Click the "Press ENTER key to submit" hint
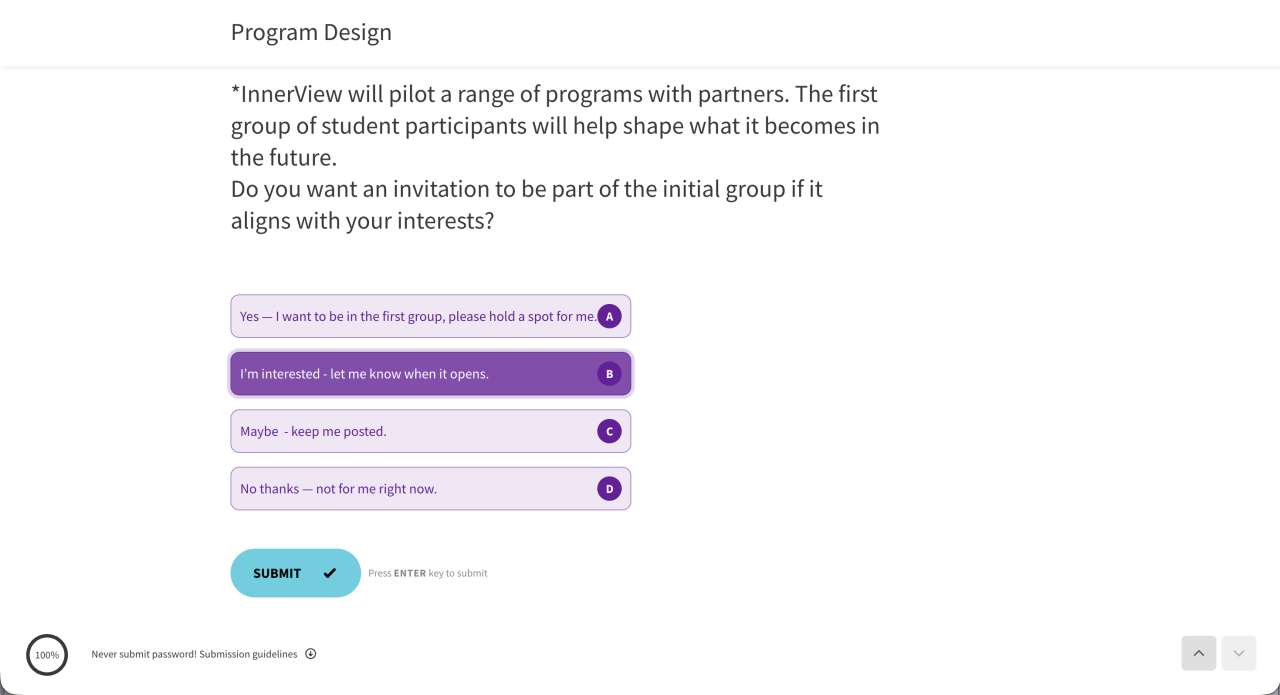The image size is (1280, 695). pyautogui.click(x=427, y=574)
